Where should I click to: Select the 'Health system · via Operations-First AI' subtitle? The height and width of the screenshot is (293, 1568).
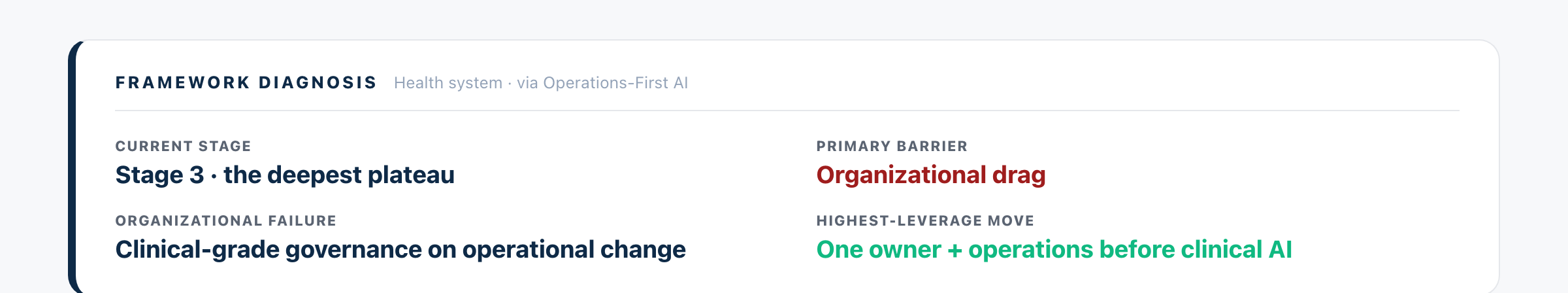tap(541, 83)
